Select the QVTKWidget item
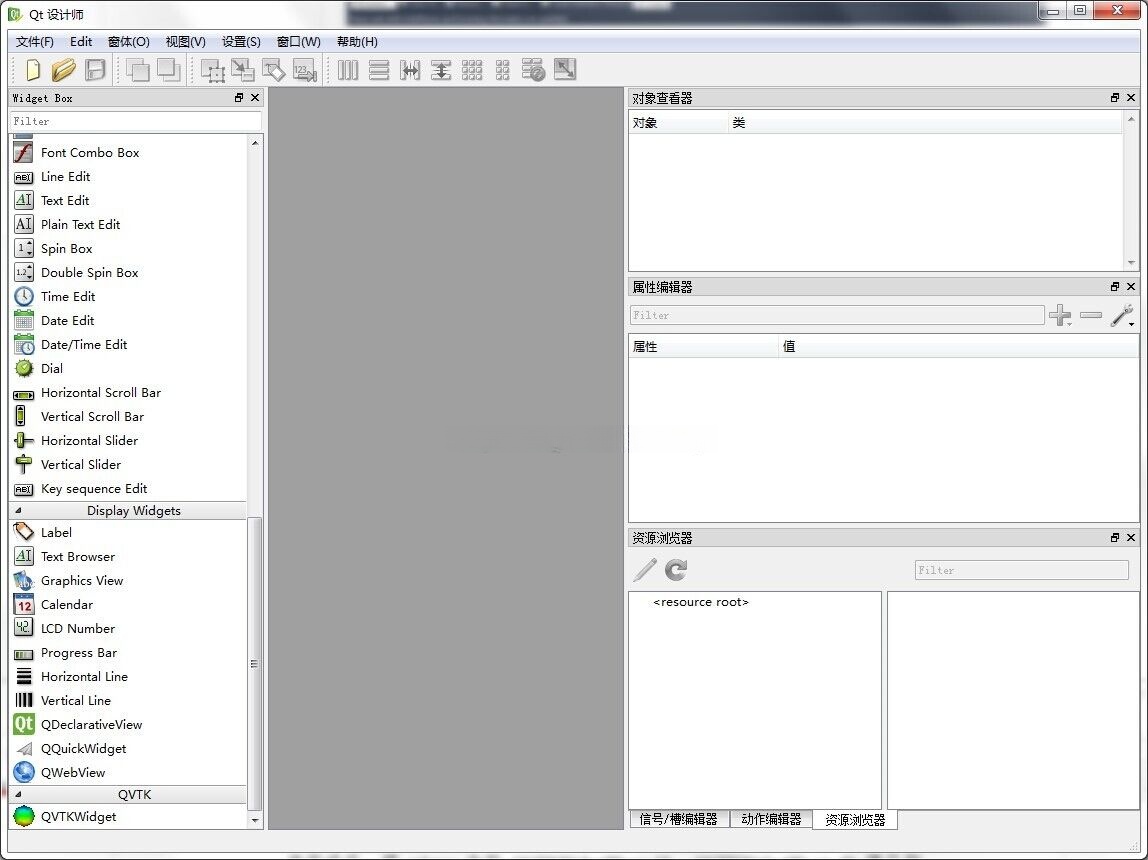 coord(129,816)
